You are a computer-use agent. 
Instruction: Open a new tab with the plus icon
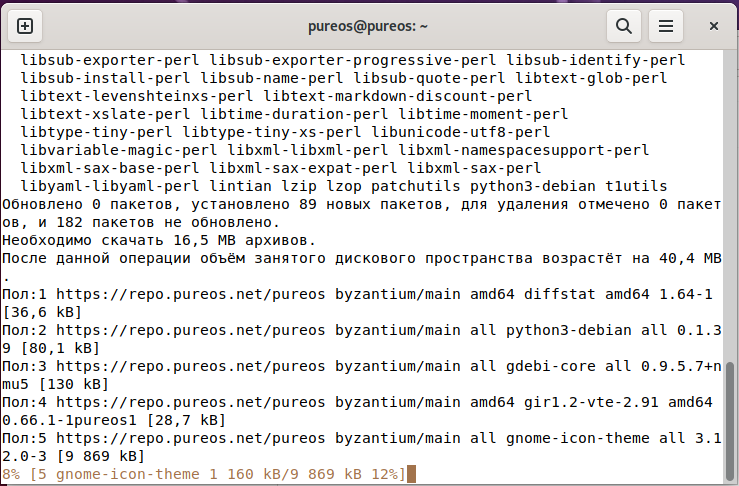pyautogui.click(x=25, y=26)
